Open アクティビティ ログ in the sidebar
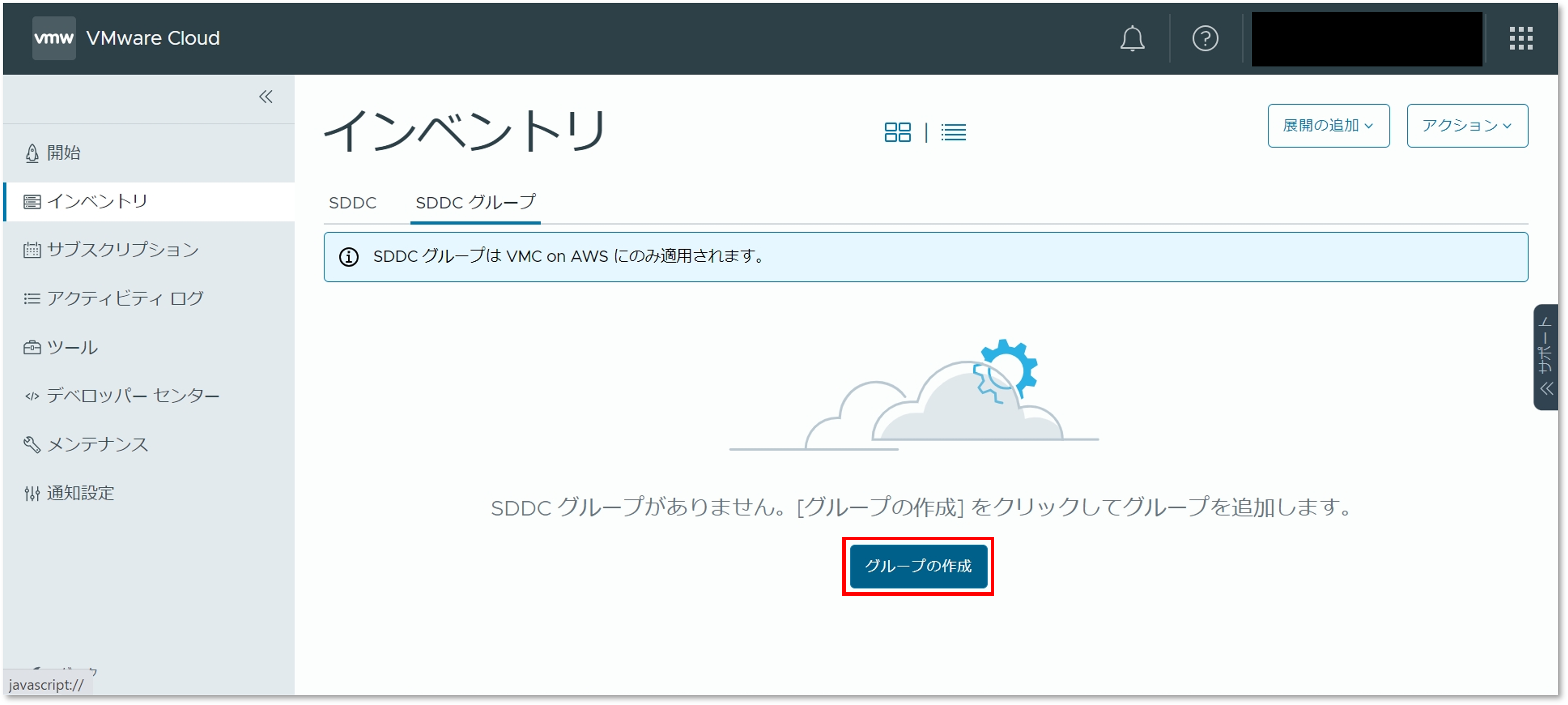 click(x=149, y=298)
